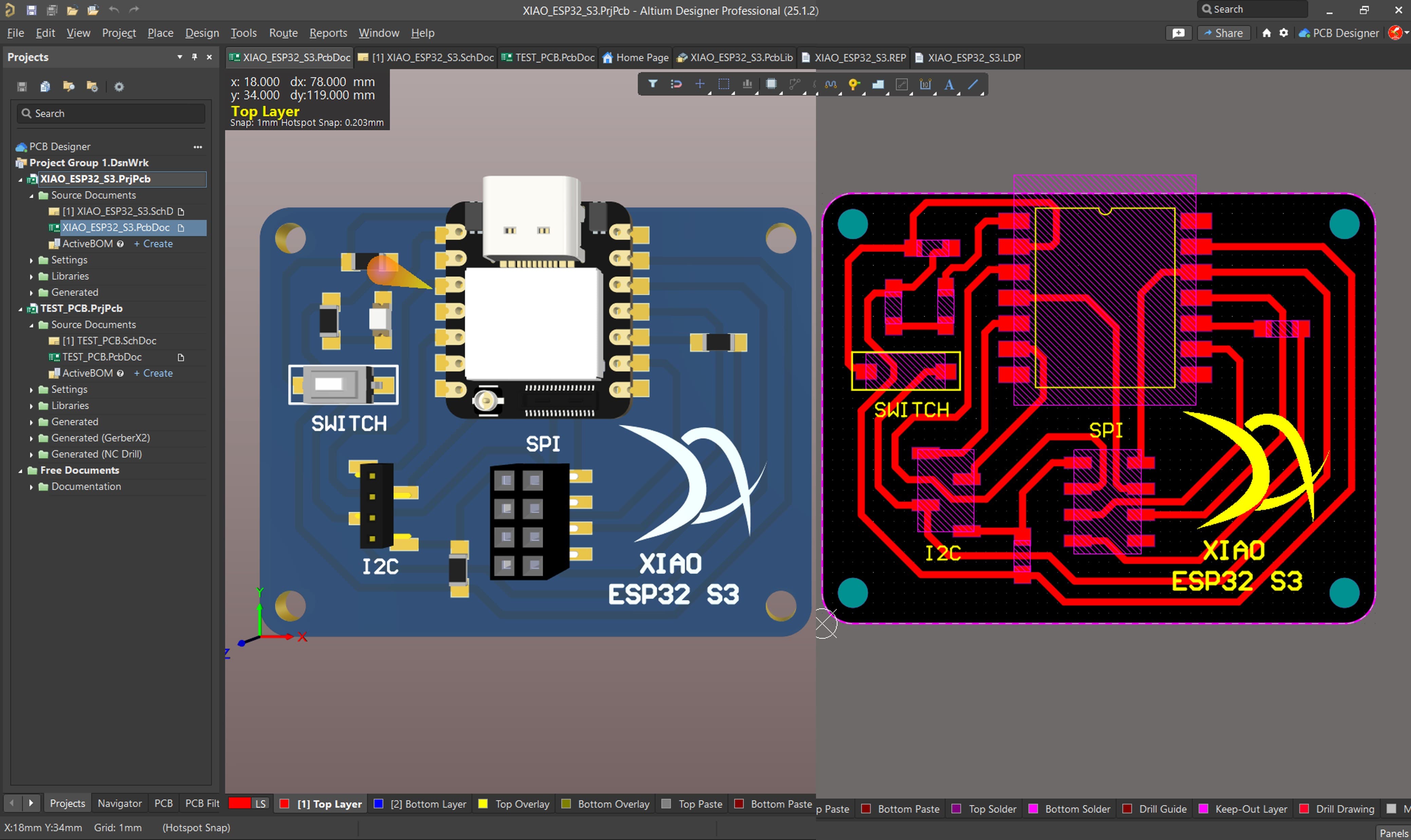Click the Place Via icon
Viewport: 1411px width, 840px height.
pos(854,85)
